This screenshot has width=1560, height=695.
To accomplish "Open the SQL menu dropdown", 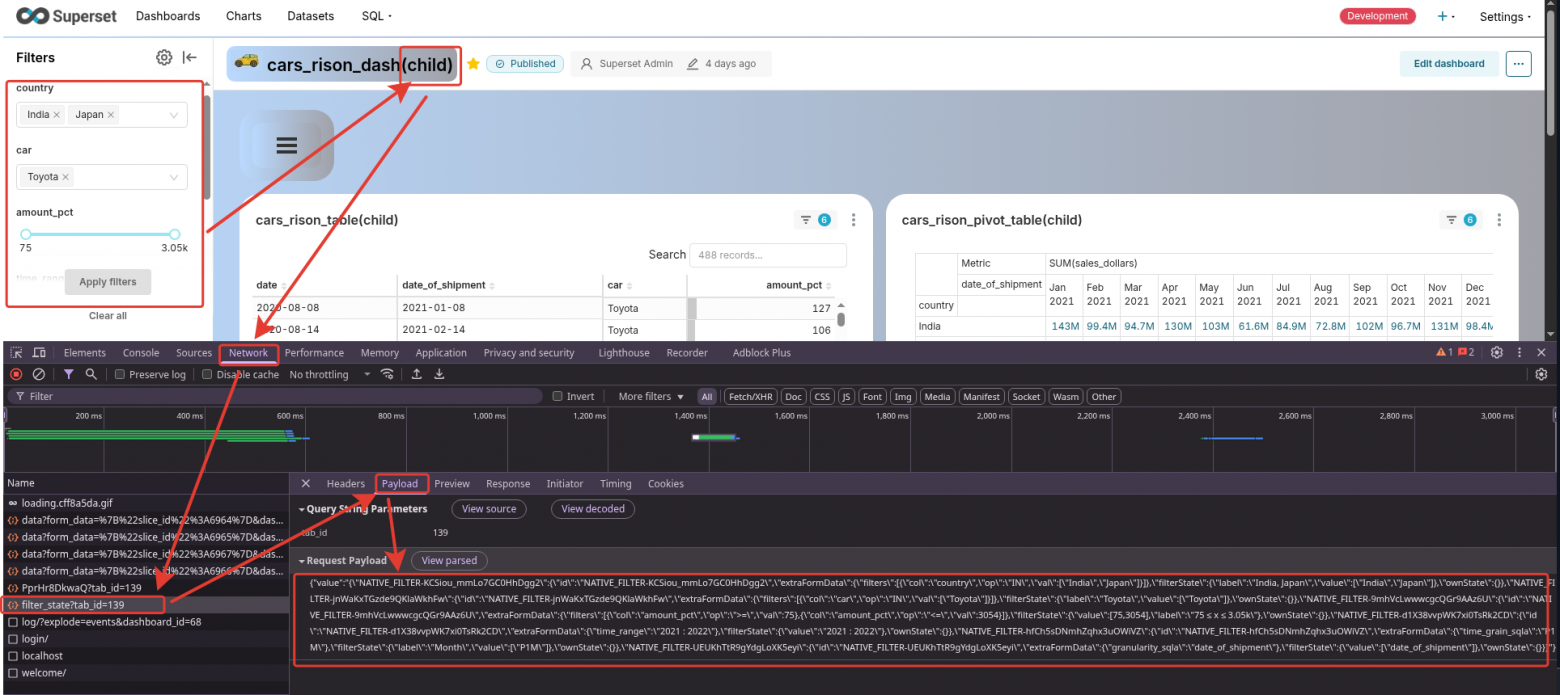I will coord(375,16).
